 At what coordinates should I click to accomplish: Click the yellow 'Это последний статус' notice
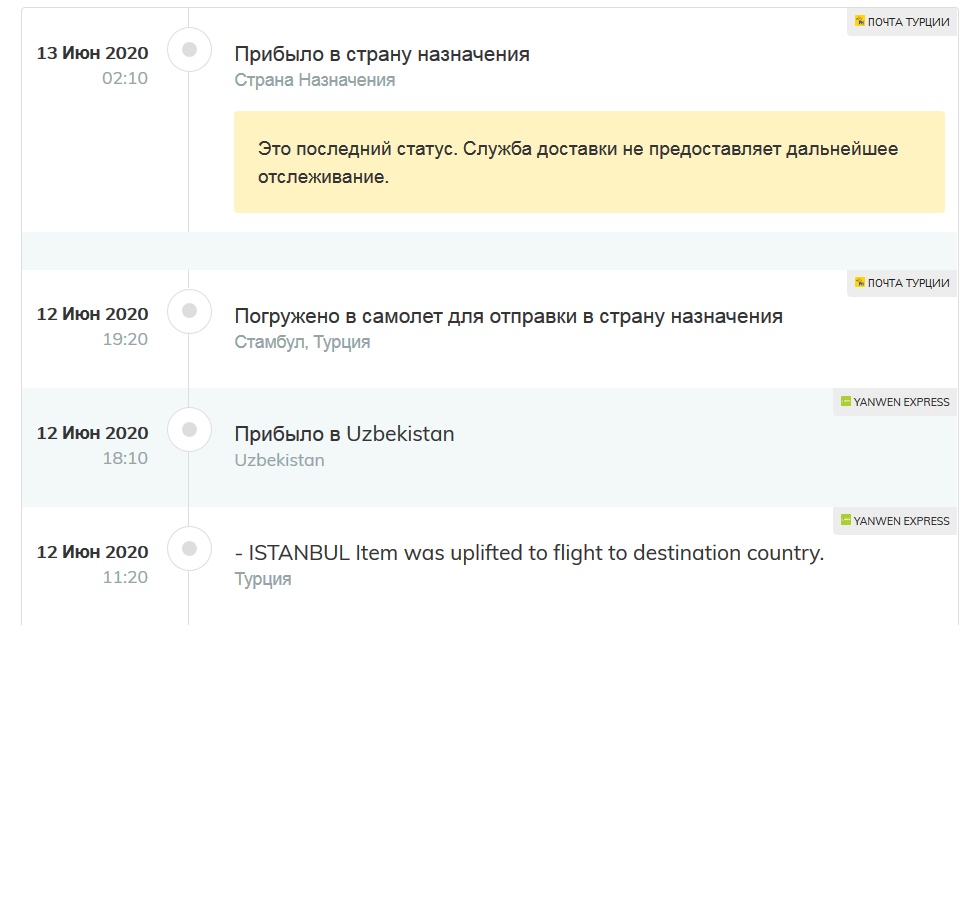[x=589, y=162]
